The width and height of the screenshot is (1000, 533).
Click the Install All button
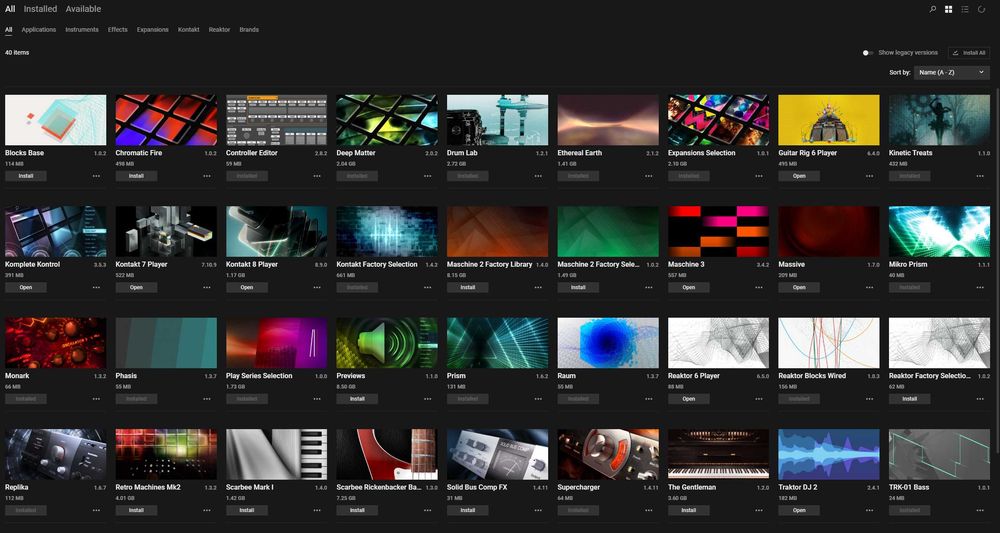pos(969,53)
